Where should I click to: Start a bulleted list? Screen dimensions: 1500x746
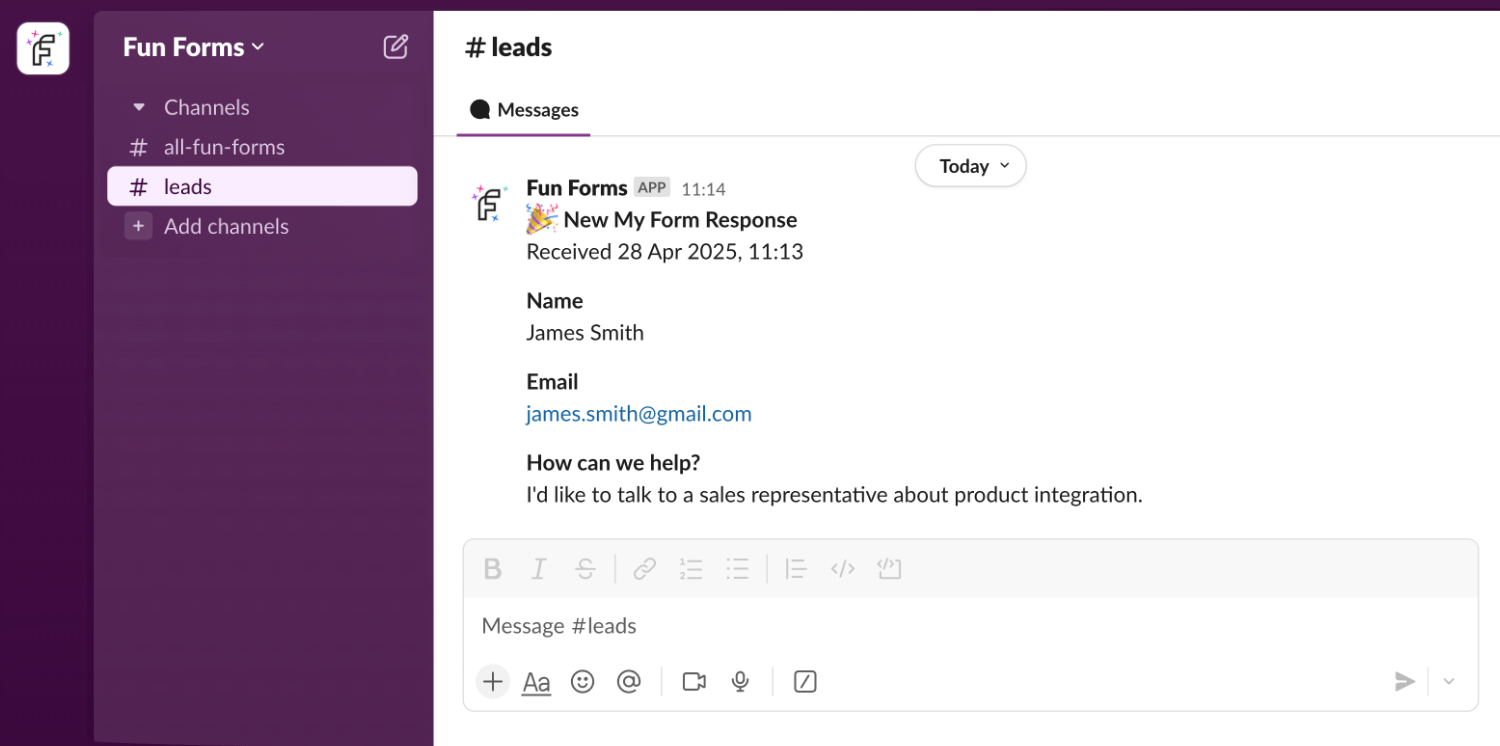[x=738, y=569]
